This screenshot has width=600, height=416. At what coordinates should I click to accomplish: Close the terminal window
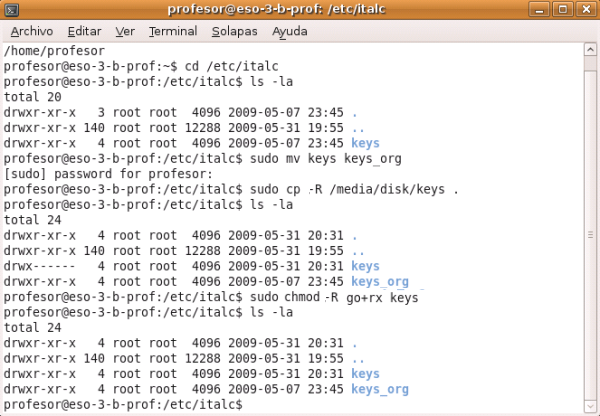[587, 10]
